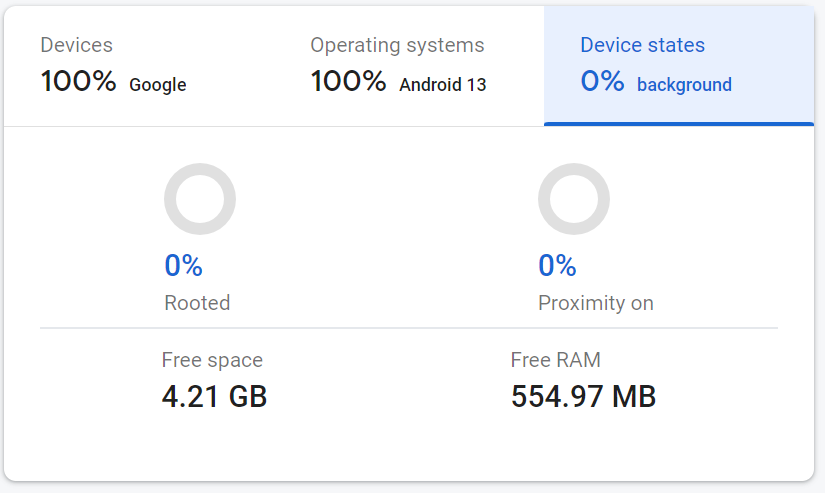Click the blue underline below Device states

coord(679,124)
